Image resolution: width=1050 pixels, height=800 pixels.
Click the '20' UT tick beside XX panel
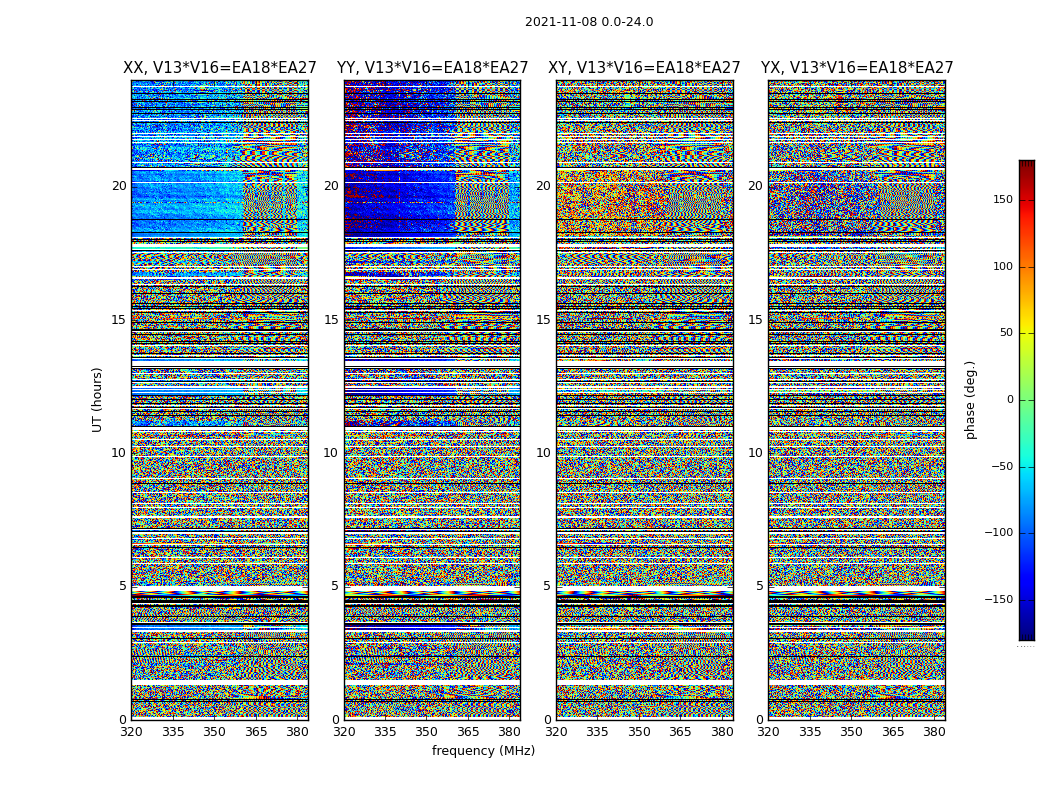pos(119,186)
